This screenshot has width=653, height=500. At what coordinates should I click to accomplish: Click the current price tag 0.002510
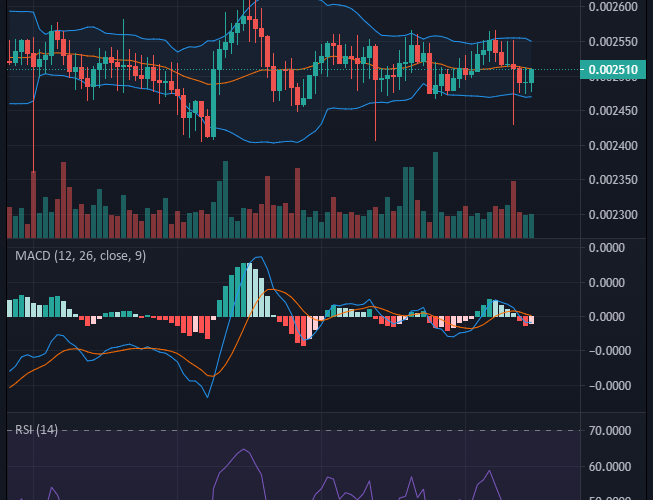[613, 70]
